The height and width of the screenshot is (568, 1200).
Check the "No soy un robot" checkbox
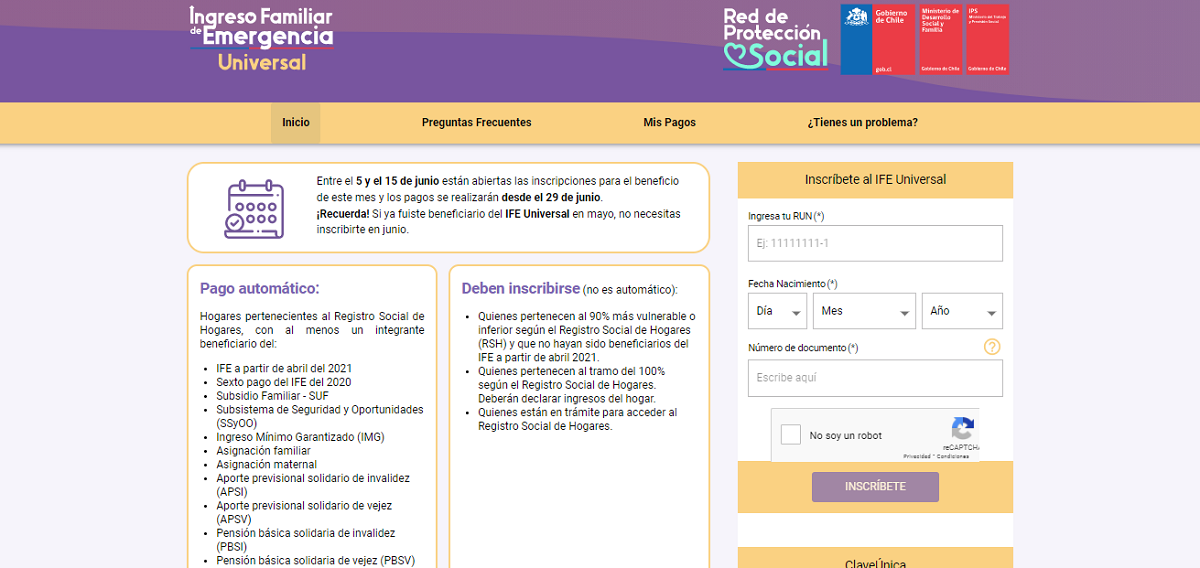[791, 435]
